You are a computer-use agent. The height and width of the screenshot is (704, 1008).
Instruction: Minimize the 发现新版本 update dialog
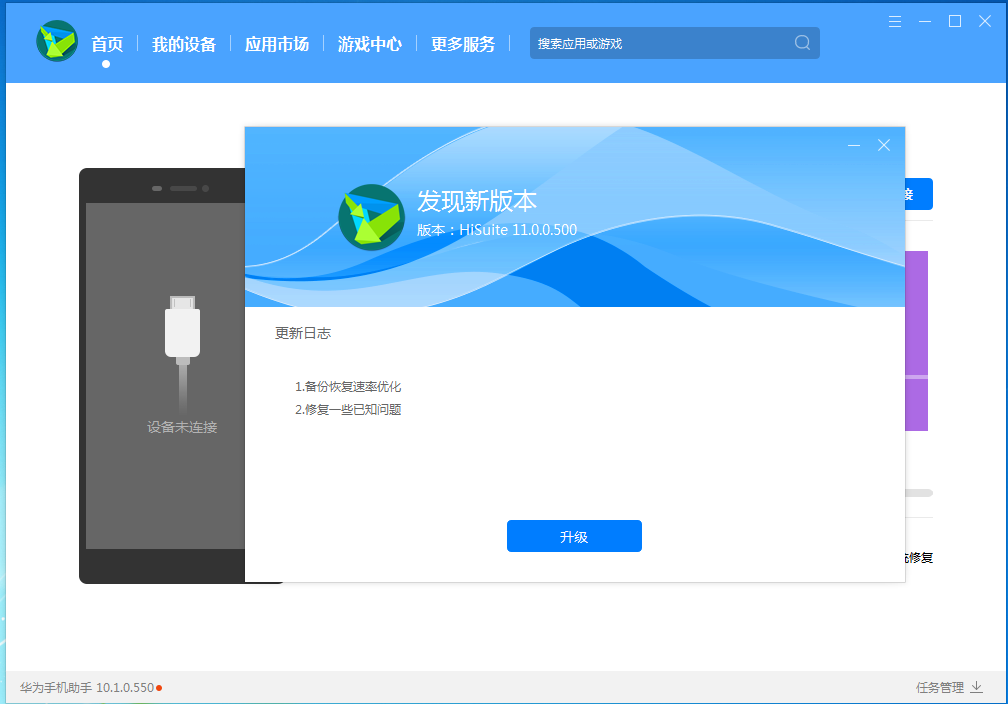coord(854,145)
